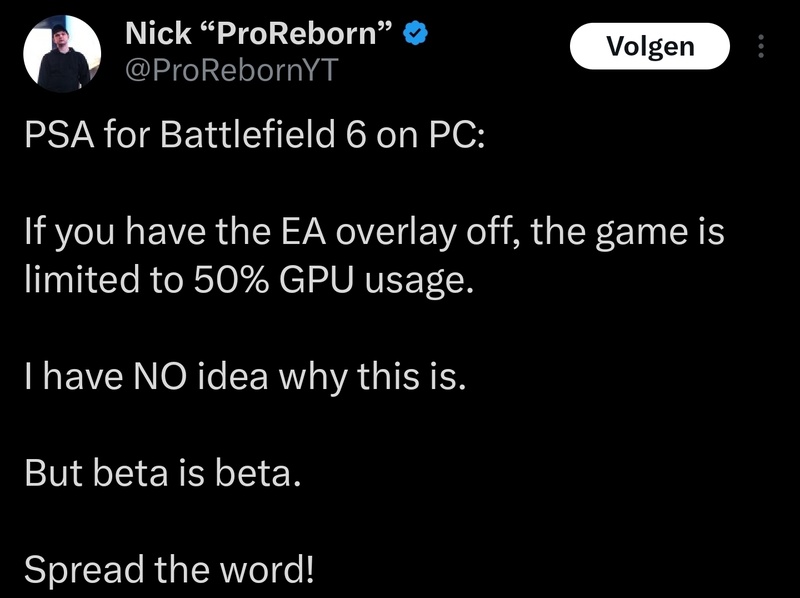Click the line "limited to 50% GPU usage."
The height and width of the screenshot is (598, 800).
[245, 281]
